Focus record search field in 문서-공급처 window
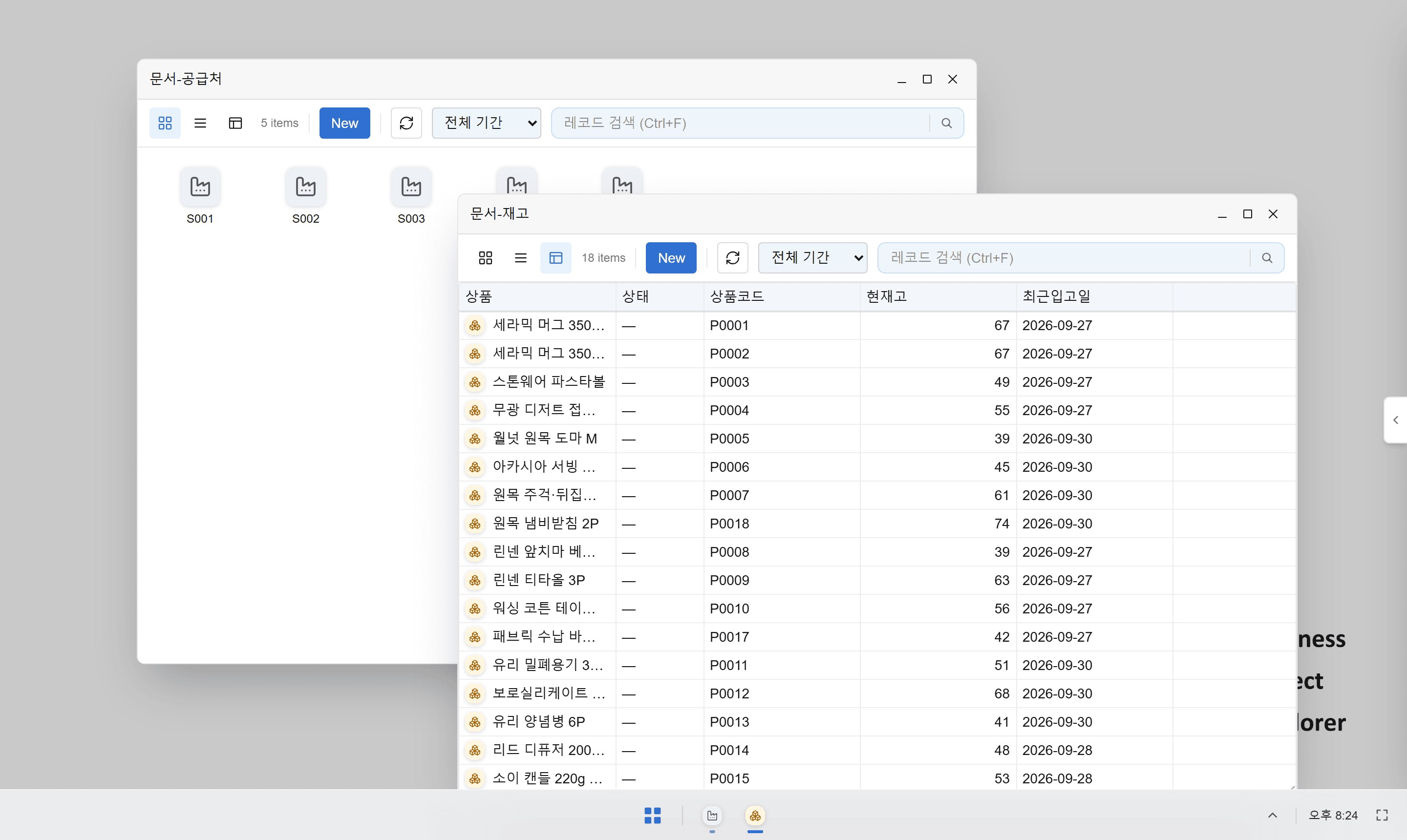This screenshot has height=840, width=1407. tap(741, 123)
